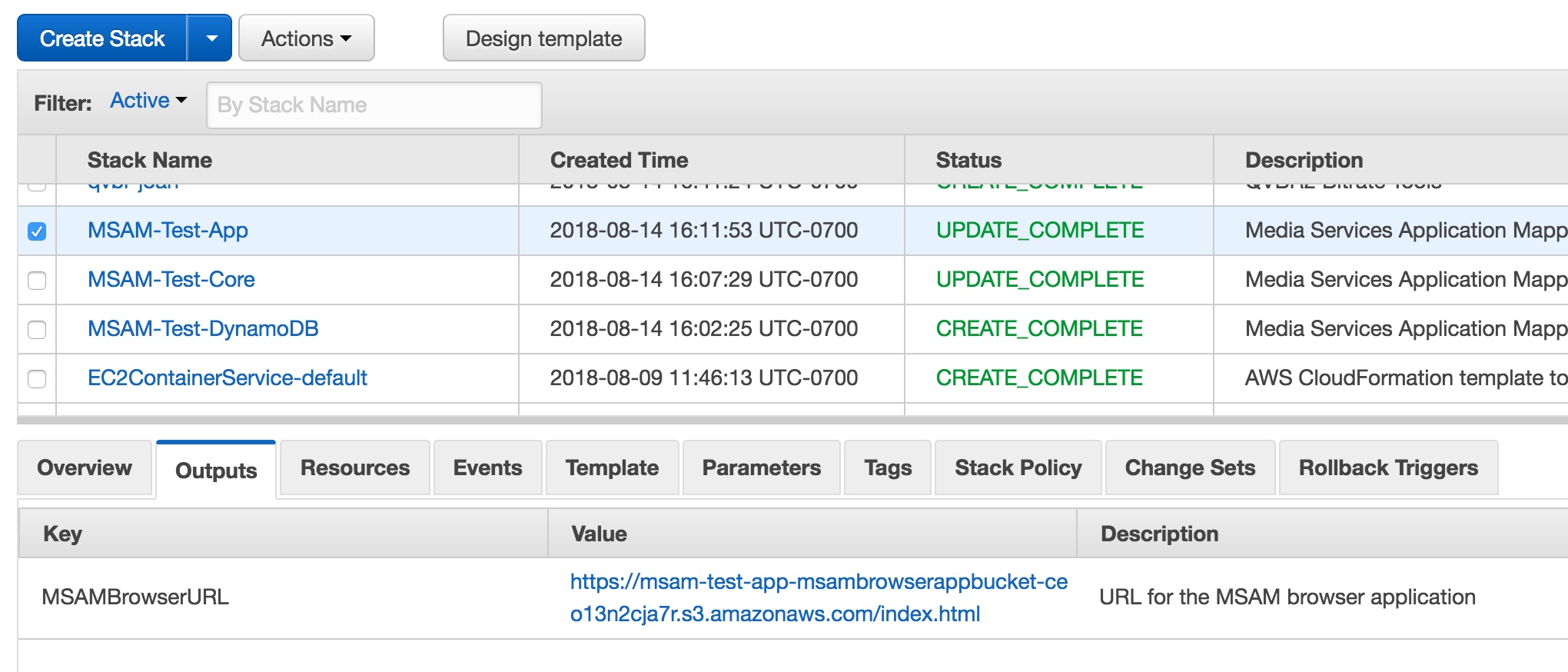Click CREATE_COMPLETE status of MSAM-Test-DynamoDB
1568x672 pixels.
1039,328
